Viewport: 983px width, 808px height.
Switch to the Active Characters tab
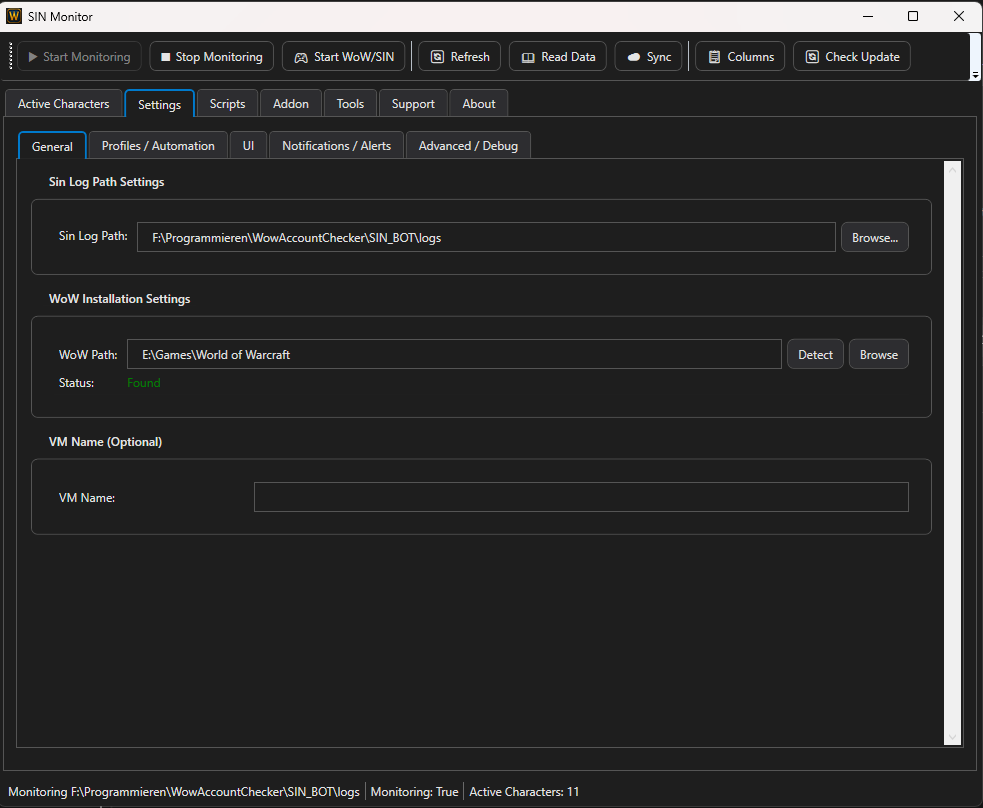click(63, 103)
